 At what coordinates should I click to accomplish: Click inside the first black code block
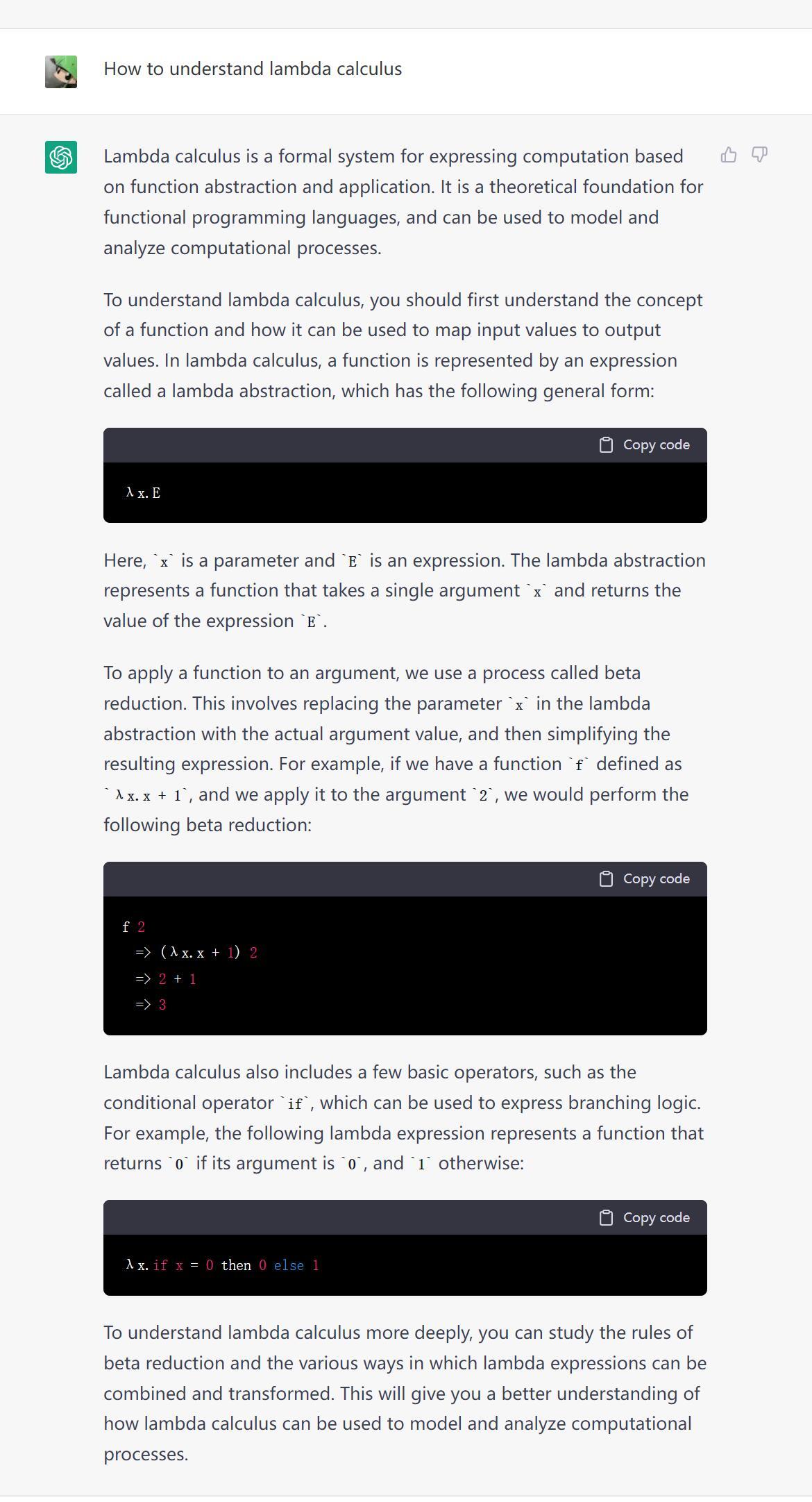[x=403, y=492]
